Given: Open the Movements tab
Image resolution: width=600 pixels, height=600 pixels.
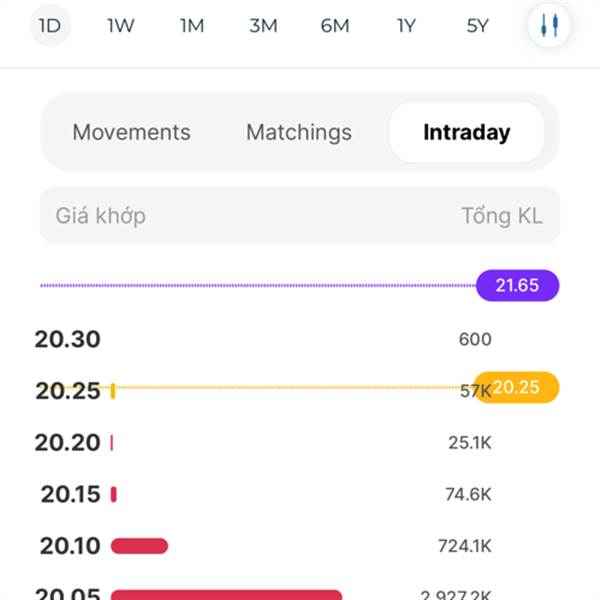Looking at the screenshot, I should [x=131, y=132].
